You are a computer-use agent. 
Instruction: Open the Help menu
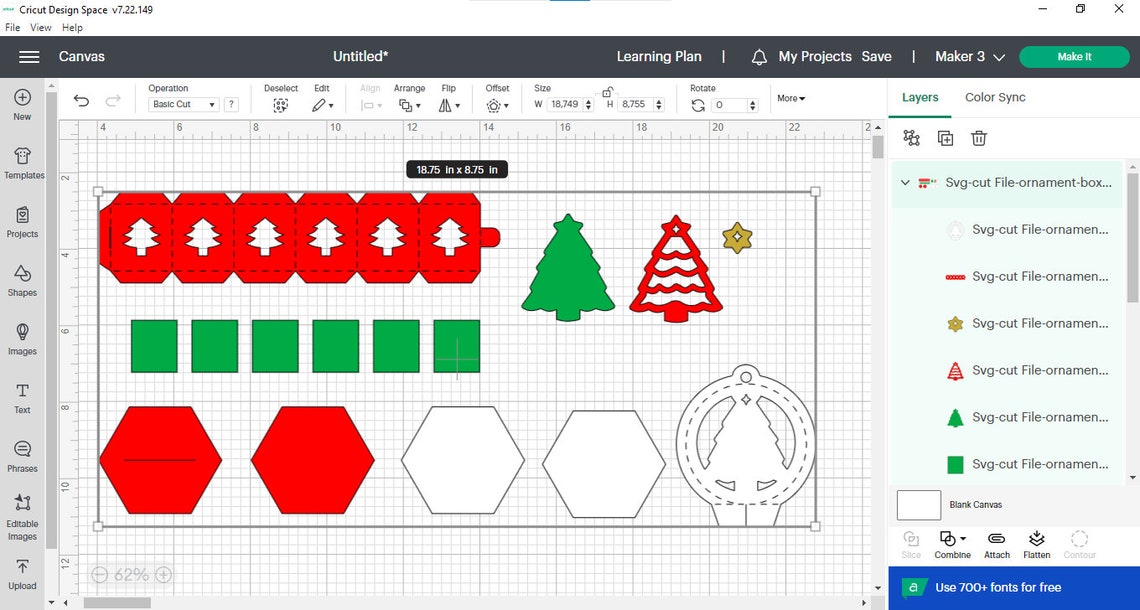tap(72, 28)
